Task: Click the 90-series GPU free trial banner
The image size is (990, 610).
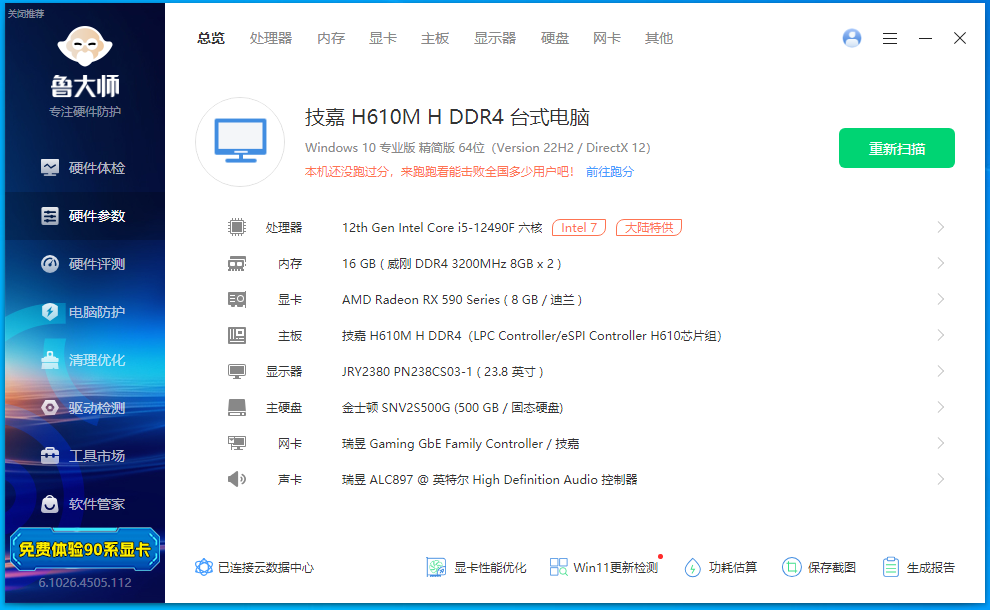Action: tap(84, 549)
